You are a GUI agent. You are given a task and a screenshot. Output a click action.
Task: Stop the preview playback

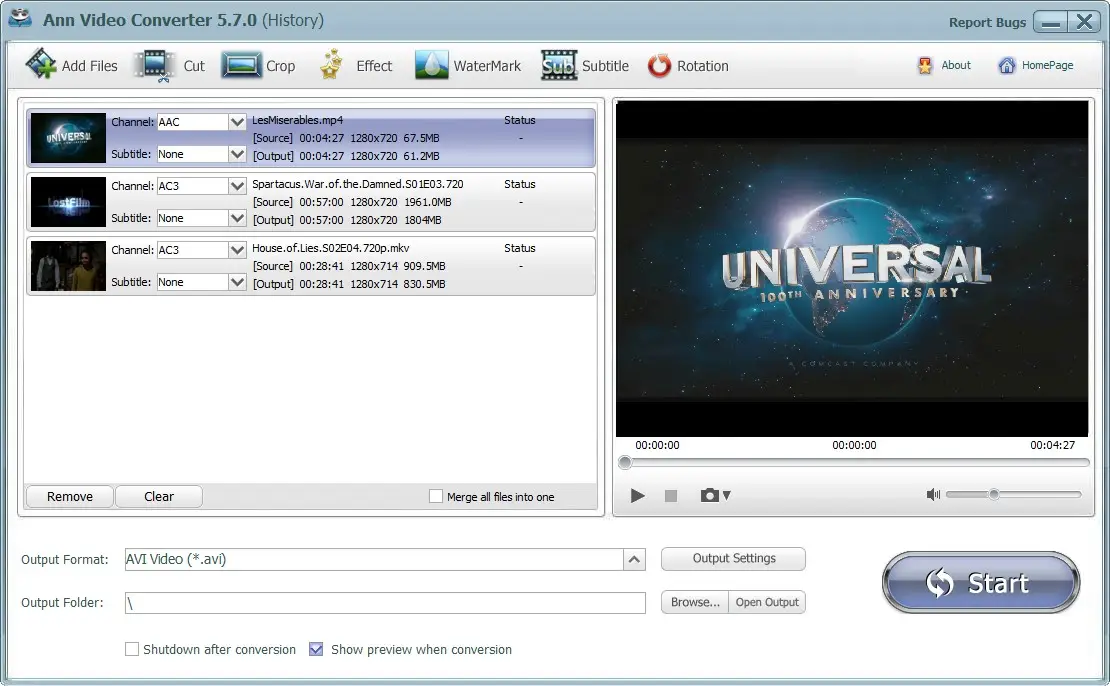tap(671, 496)
